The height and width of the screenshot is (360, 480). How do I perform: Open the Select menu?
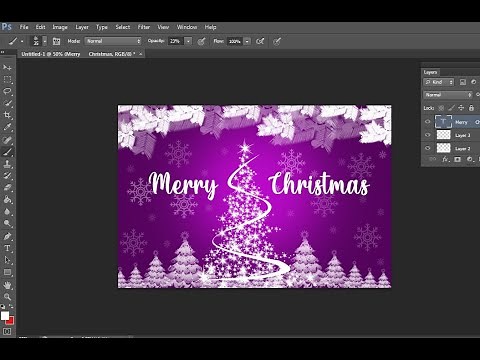point(123,27)
